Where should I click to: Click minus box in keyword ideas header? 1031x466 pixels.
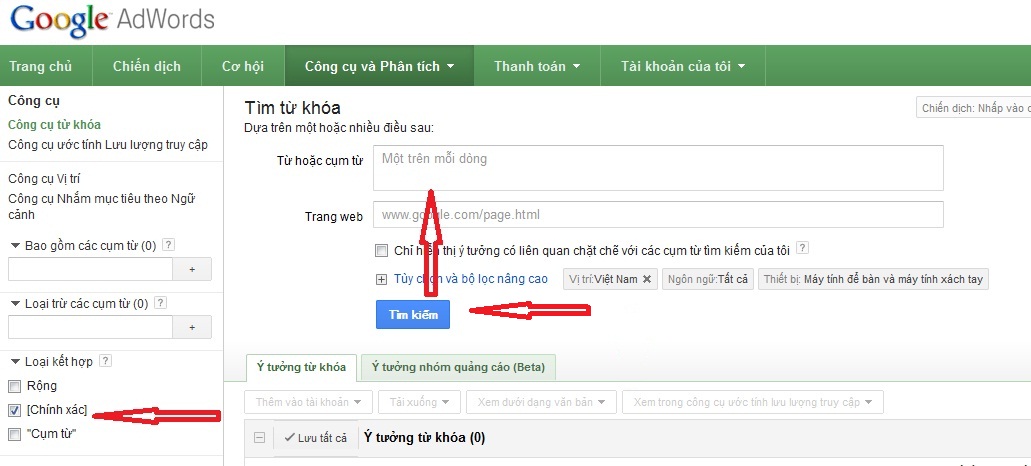(260, 438)
